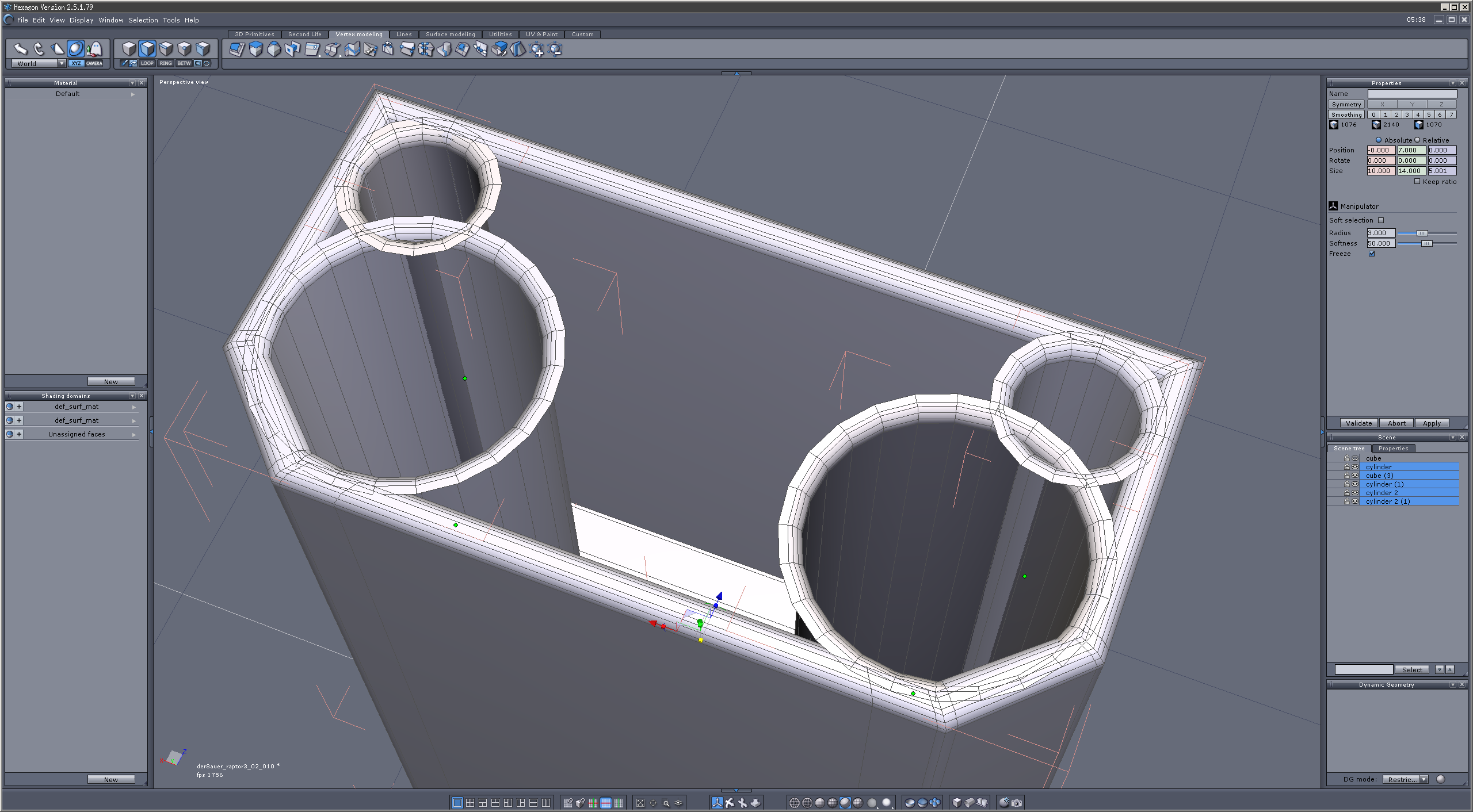The image size is (1473, 812).
Task: Select the Universal manipulator tool
Action: coord(75,49)
